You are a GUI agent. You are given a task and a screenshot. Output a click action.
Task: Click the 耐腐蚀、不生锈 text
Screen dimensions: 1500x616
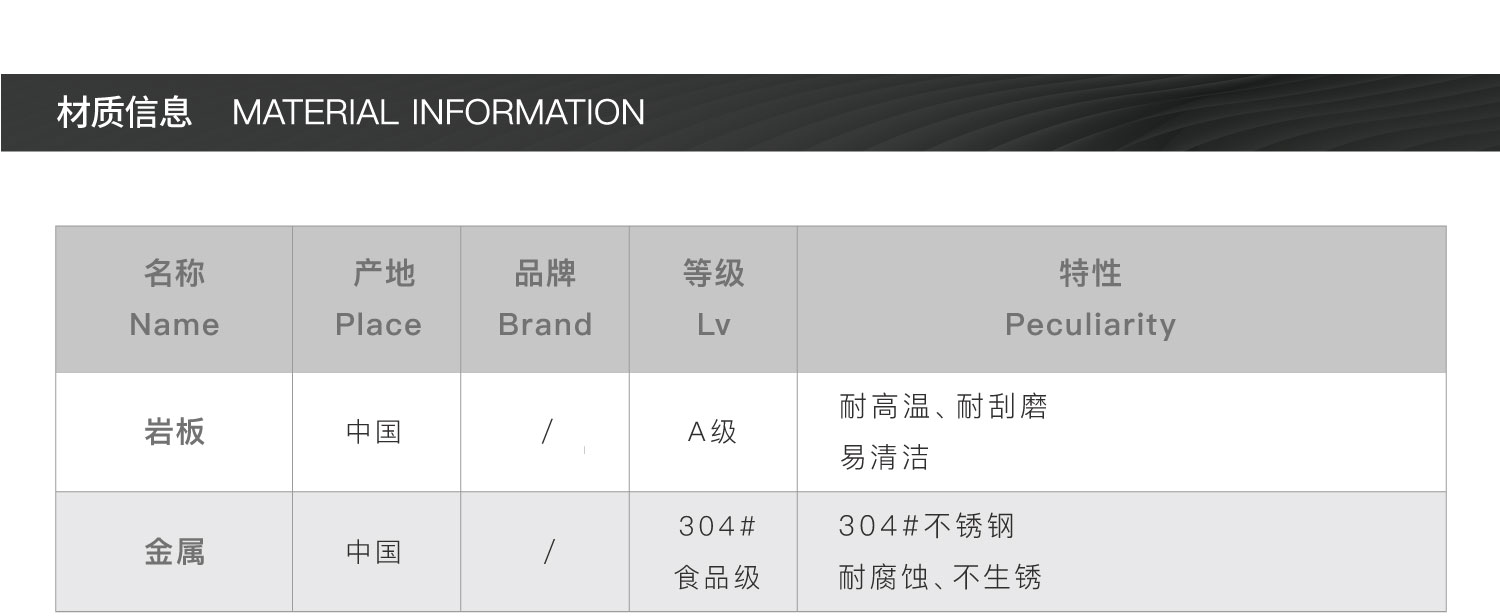[x=940, y=577]
